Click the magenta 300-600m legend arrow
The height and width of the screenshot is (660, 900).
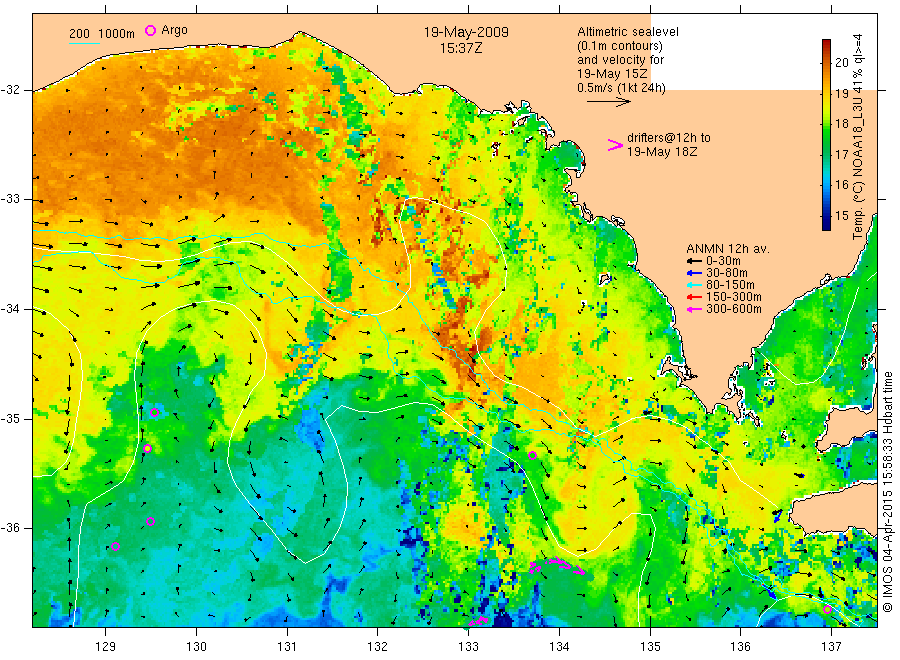tap(694, 309)
